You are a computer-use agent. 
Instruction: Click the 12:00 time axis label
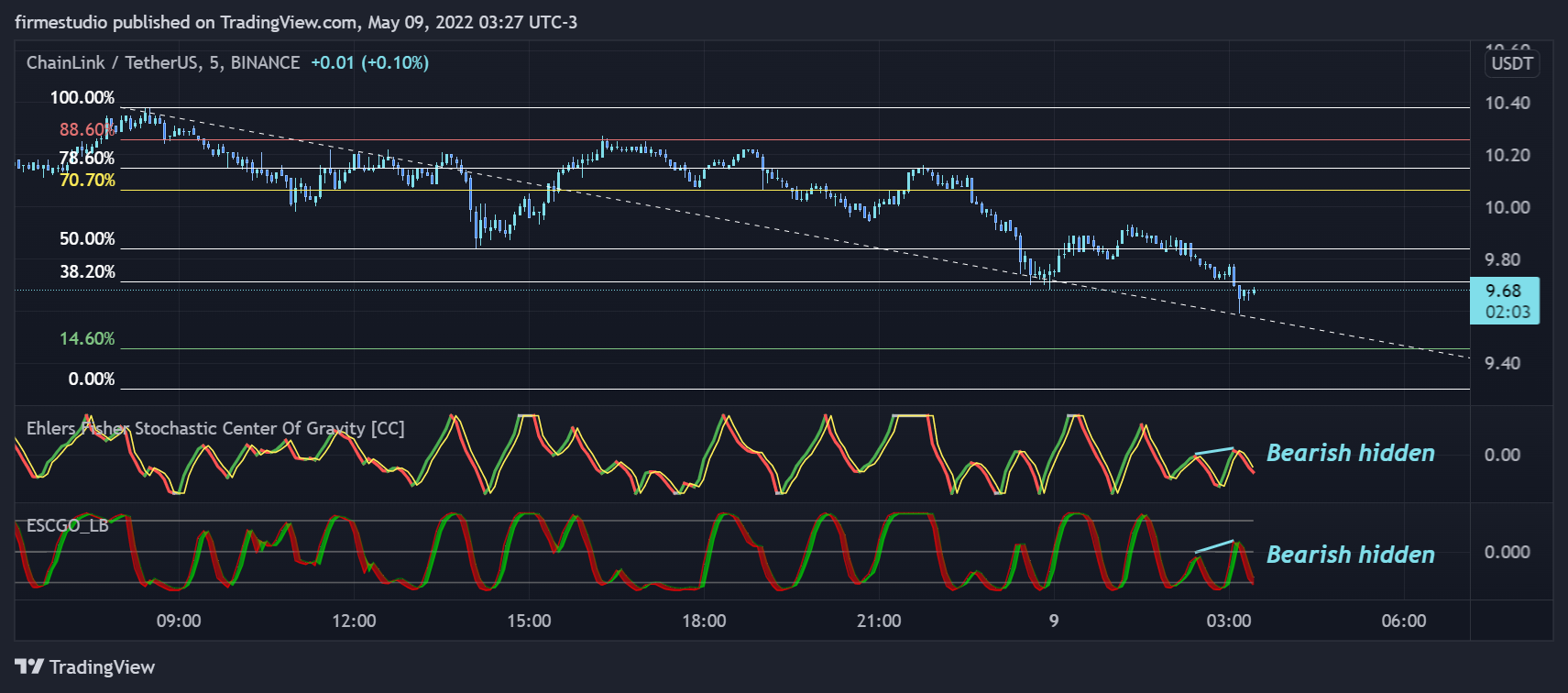pyautogui.click(x=354, y=621)
